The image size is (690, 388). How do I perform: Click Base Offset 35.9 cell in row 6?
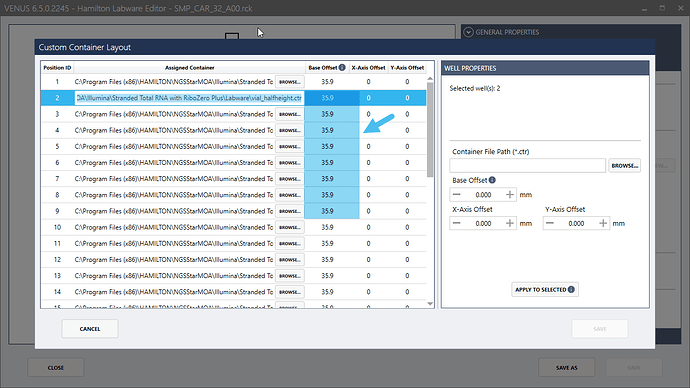(327, 163)
